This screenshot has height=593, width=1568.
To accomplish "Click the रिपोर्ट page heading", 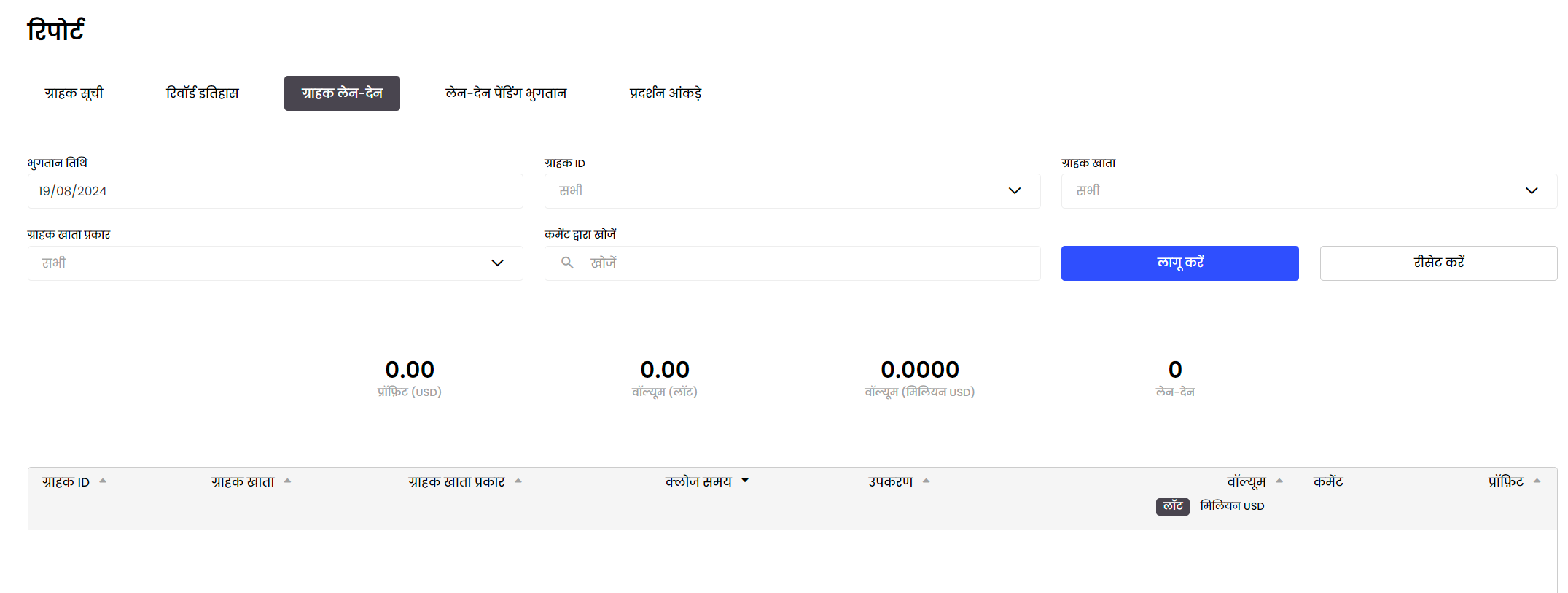I will pos(56,30).
